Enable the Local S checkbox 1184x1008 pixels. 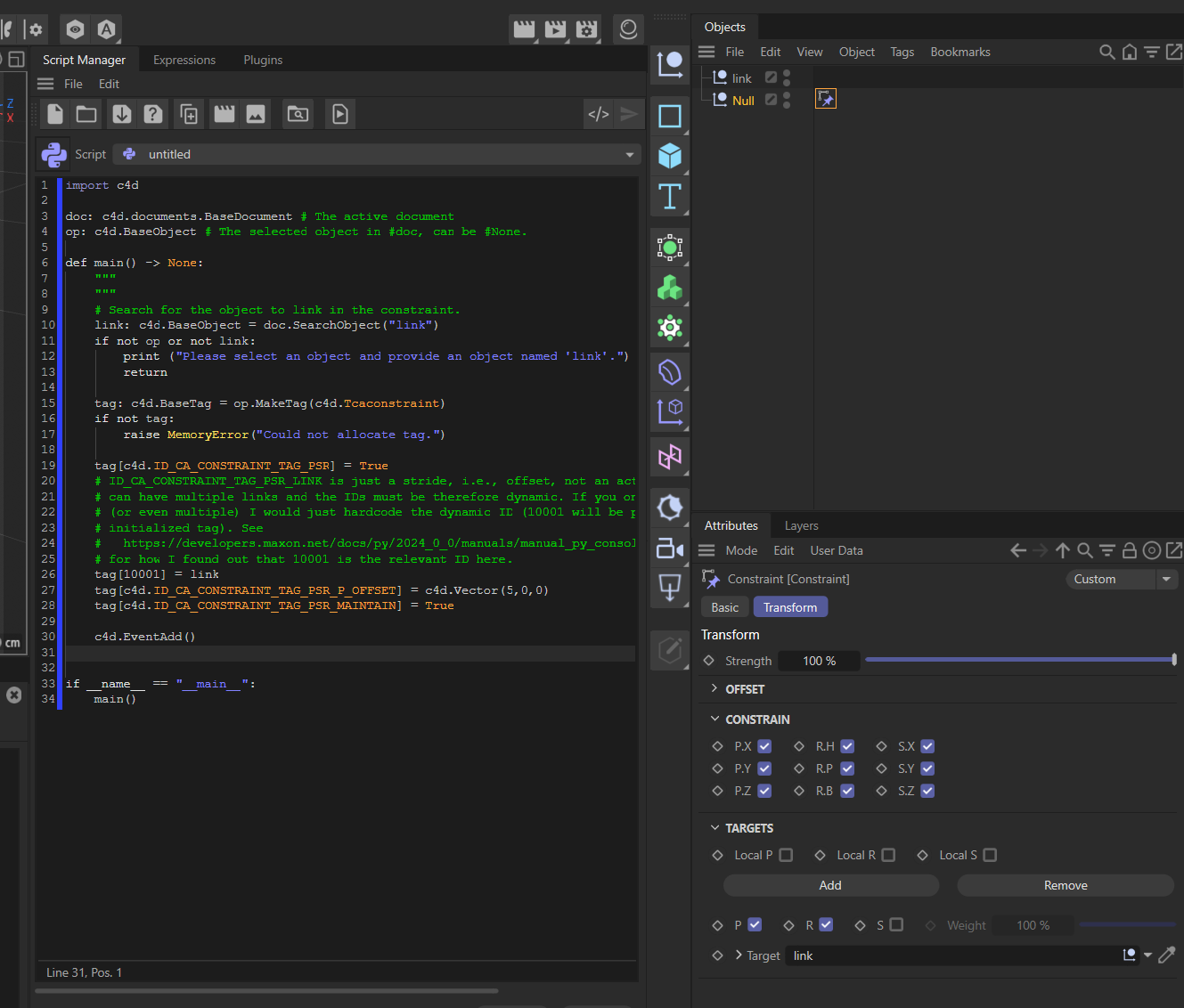coord(990,855)
